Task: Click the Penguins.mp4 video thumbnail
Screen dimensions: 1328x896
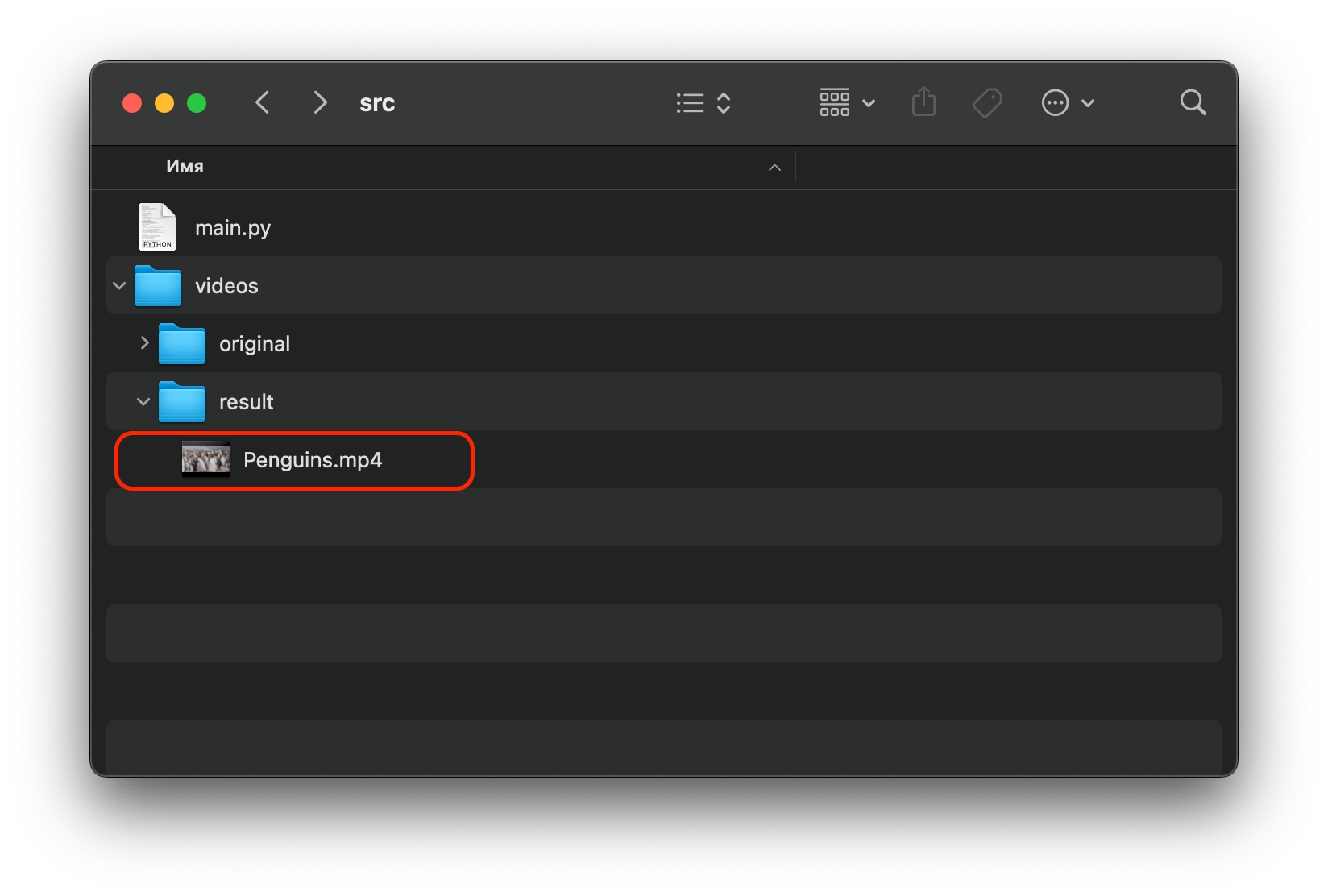Action: tap(205, 459)
